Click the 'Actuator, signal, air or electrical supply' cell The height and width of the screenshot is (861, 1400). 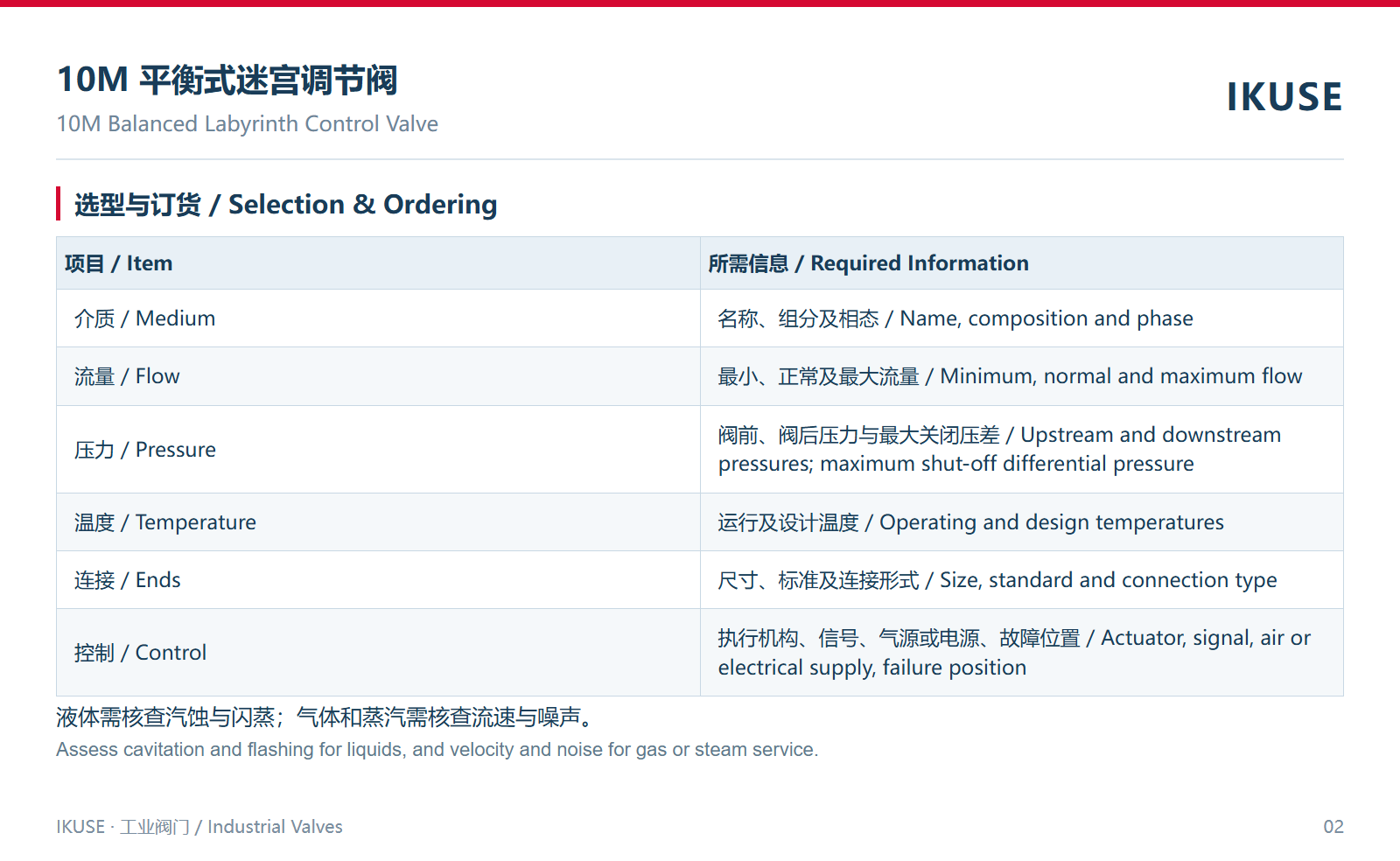1022,653
